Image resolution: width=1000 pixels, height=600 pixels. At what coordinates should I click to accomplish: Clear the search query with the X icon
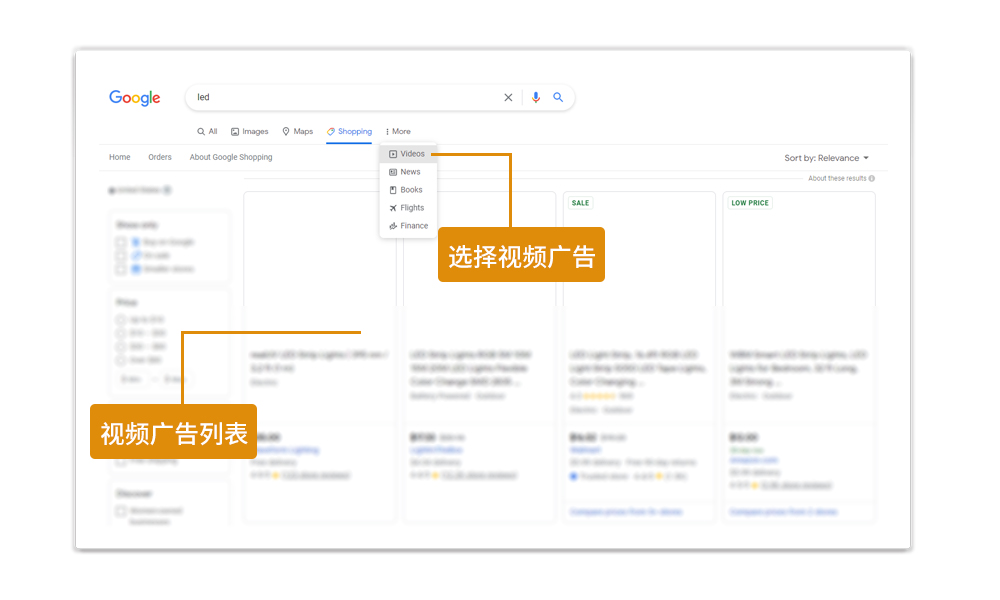tap(508, 98)
